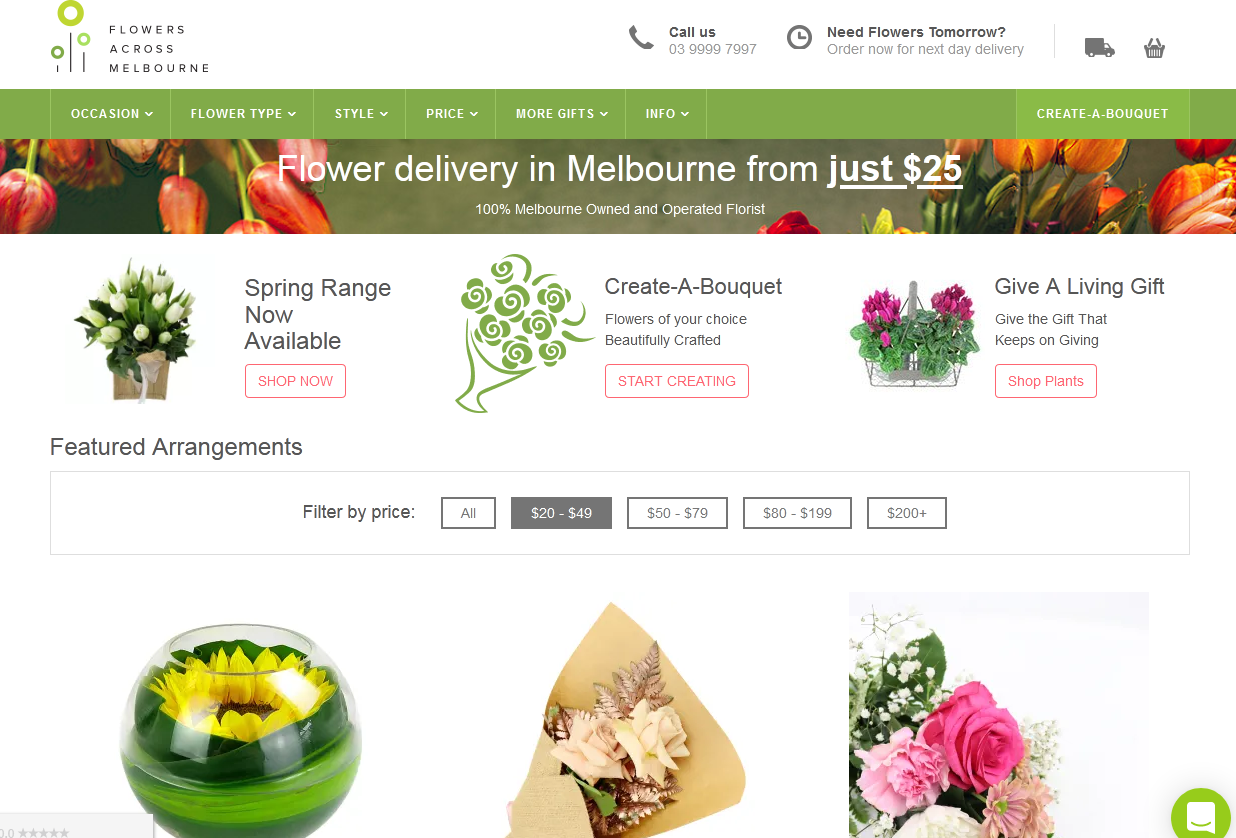The height and width of the screenshot is (838, 1236).
Task: Click the Start Creating button
Action: pos(677,381)
